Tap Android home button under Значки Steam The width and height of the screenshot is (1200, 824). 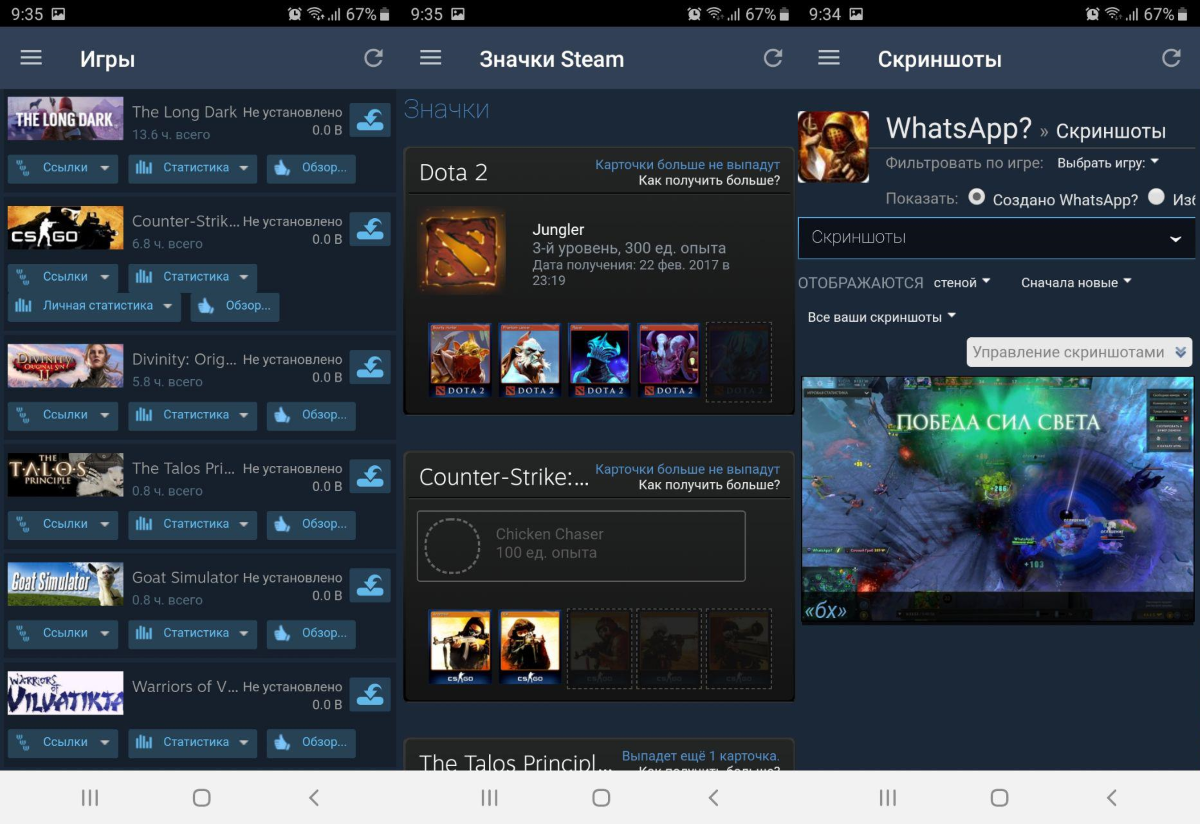click(601, 797)
